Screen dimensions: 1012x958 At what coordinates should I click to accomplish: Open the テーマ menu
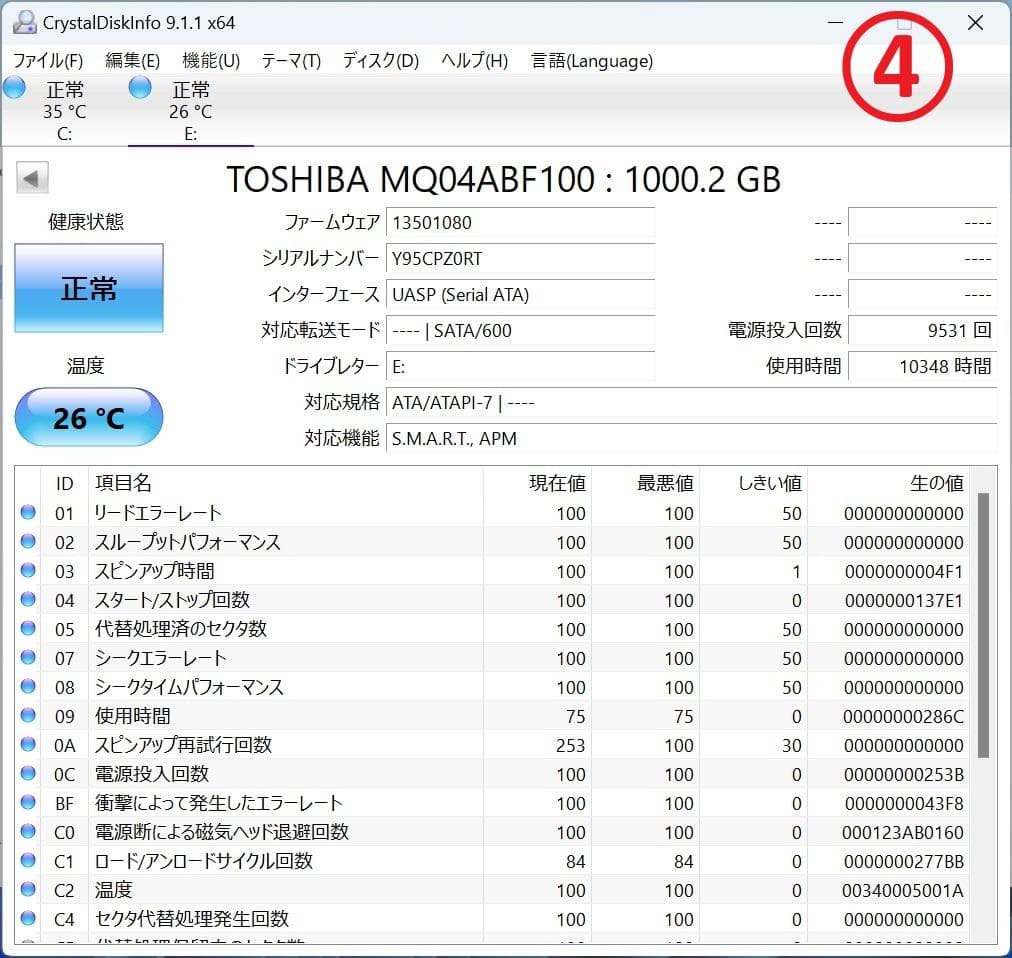(290, 61)
